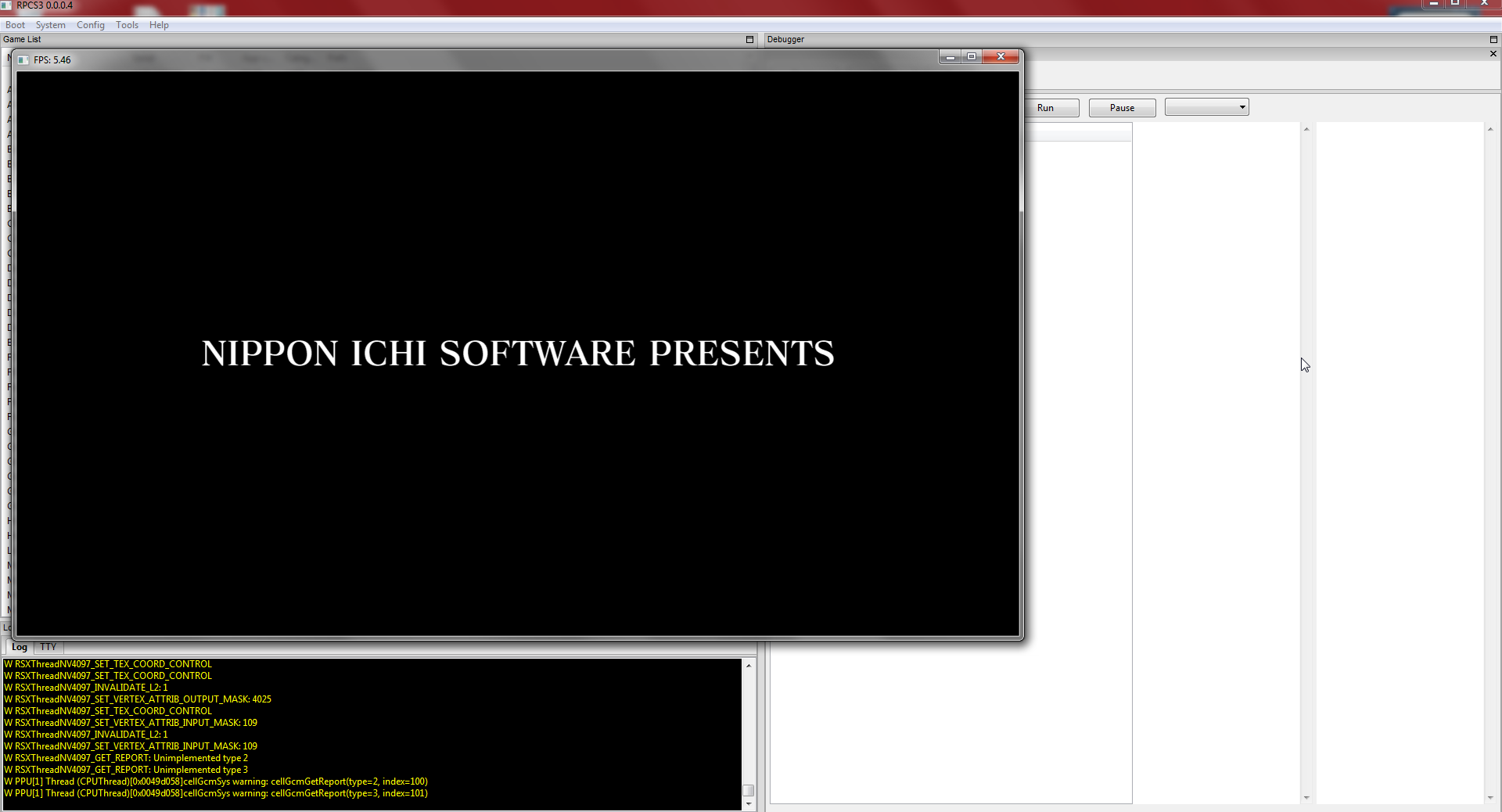Click the log scrollbar up arrow

[x=749, y=666]
